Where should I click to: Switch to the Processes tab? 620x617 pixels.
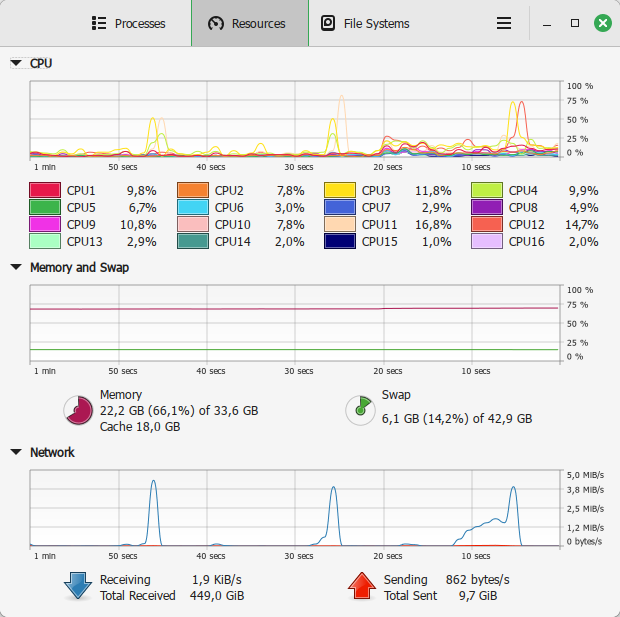click(x=128, y=23)
